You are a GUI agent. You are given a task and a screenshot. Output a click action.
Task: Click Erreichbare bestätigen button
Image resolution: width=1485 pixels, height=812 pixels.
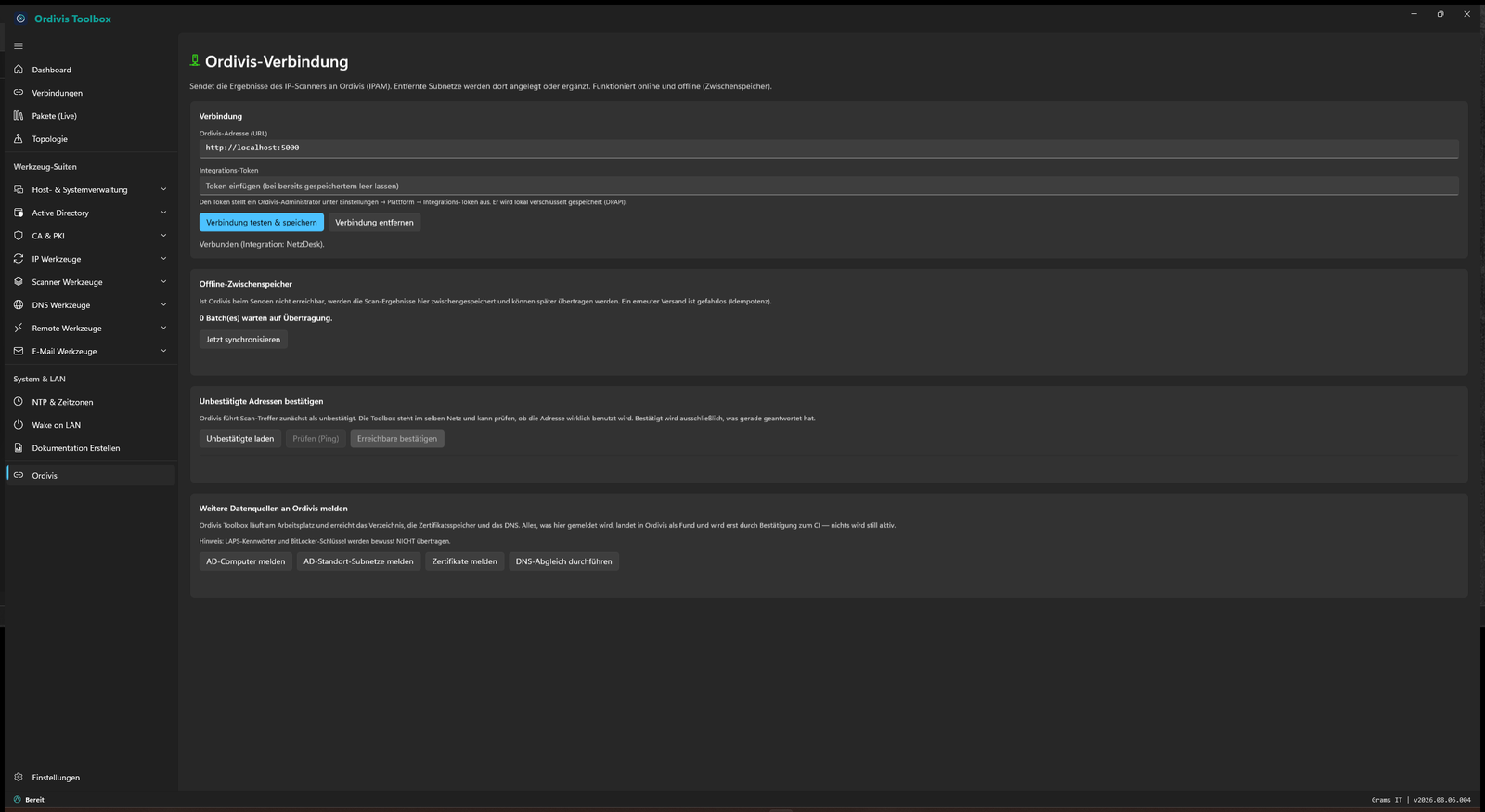(x=397, y=439)
